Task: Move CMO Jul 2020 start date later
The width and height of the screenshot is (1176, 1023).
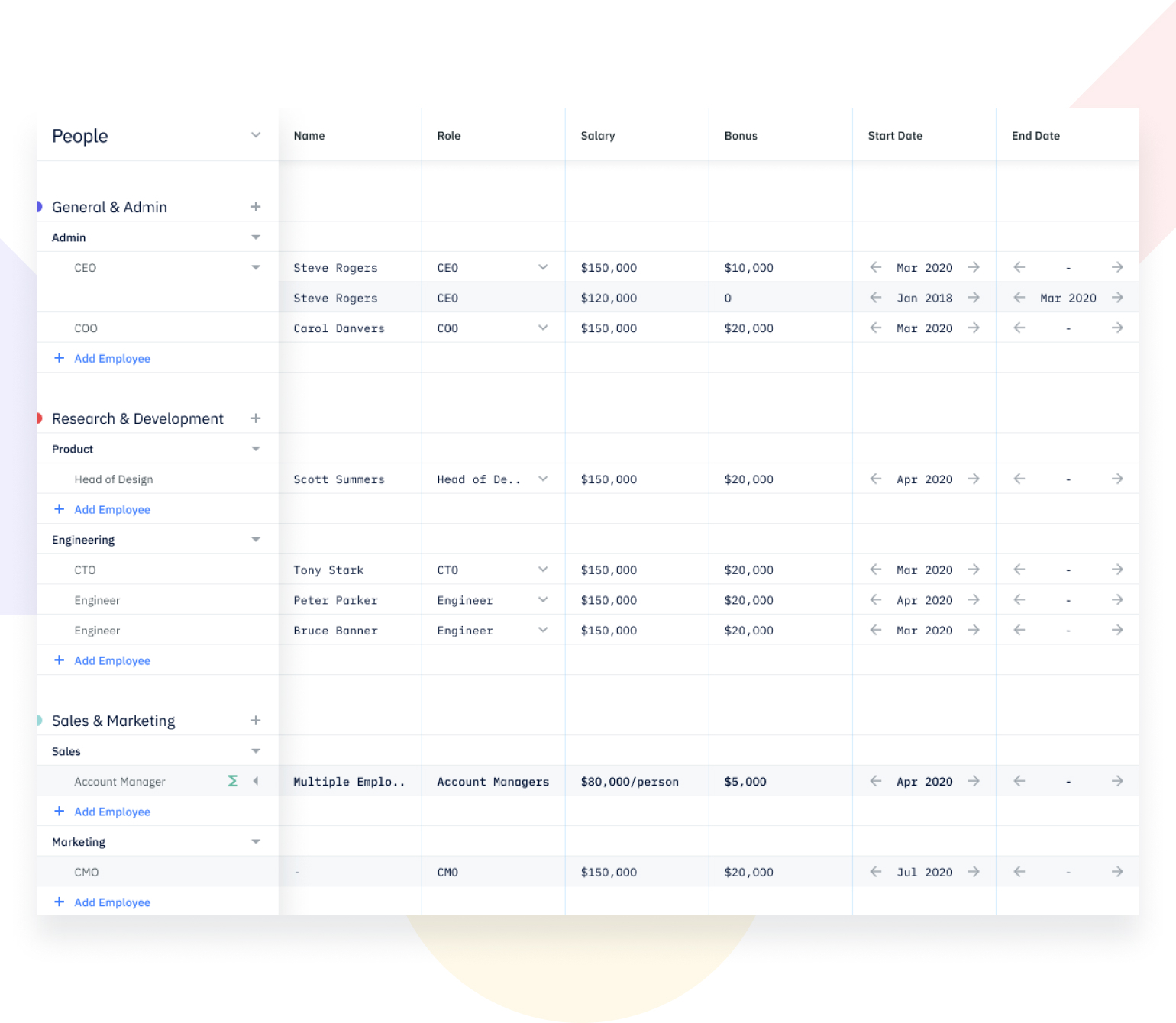Action: point(974,872)
